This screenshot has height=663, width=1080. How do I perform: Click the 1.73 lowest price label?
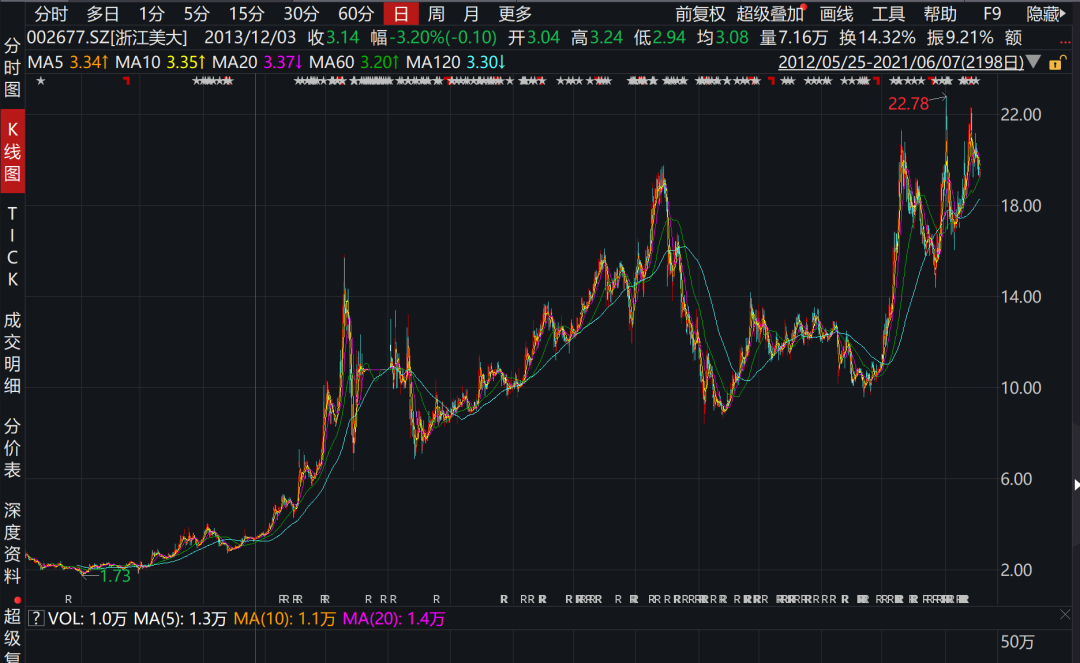tap(114, 576)
